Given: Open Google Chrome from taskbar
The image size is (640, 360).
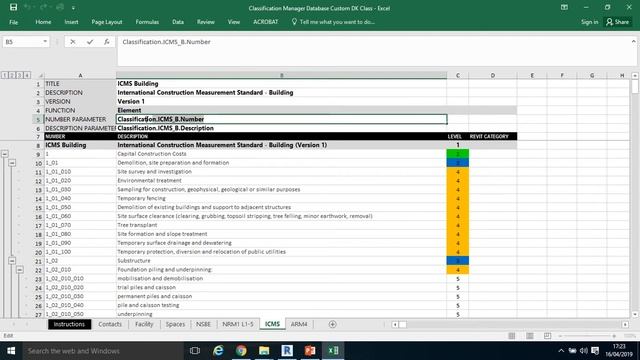Looking at the screenshot, I should click(241, 351).
